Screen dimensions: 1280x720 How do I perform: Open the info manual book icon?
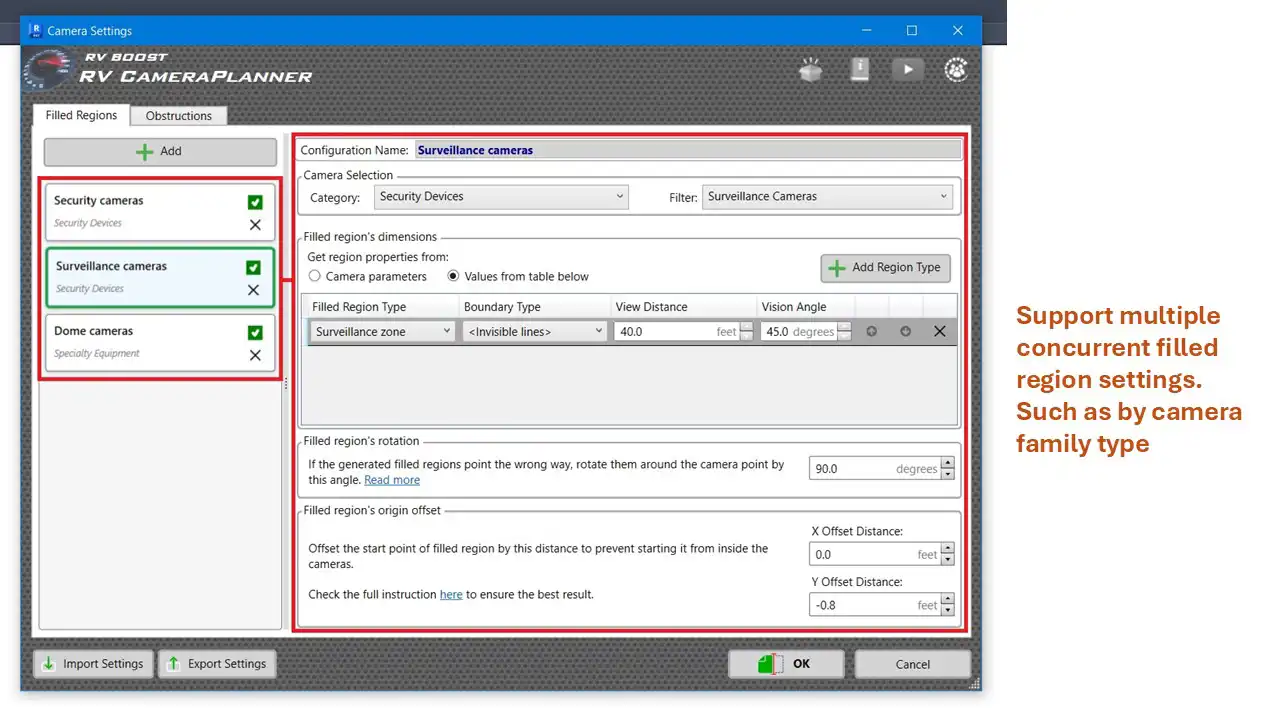859,69
